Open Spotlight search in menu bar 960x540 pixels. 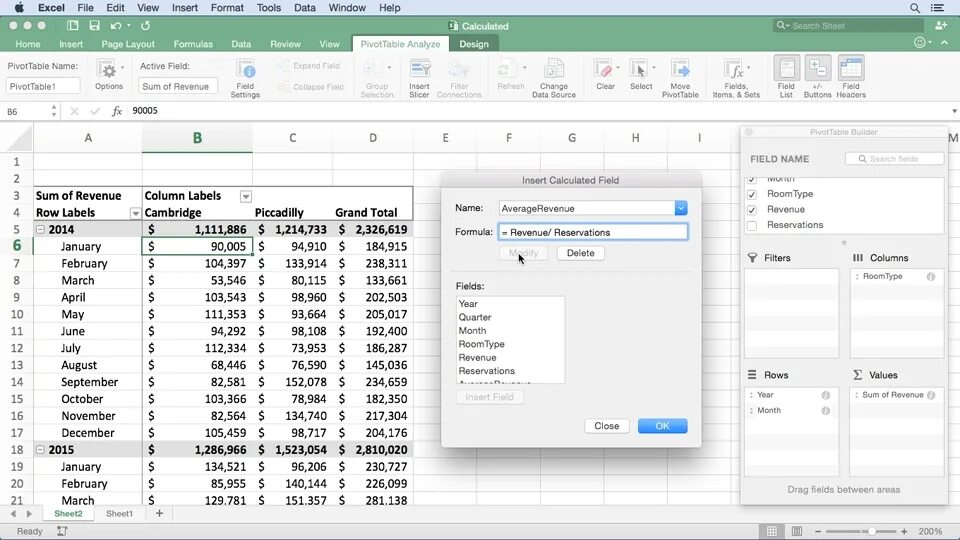(x=915, y=8)
